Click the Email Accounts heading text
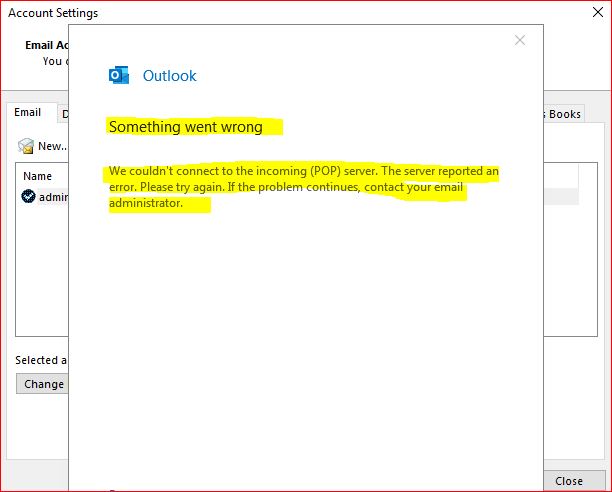The height and width of the screenshot is (492, 612). point(47,45)
